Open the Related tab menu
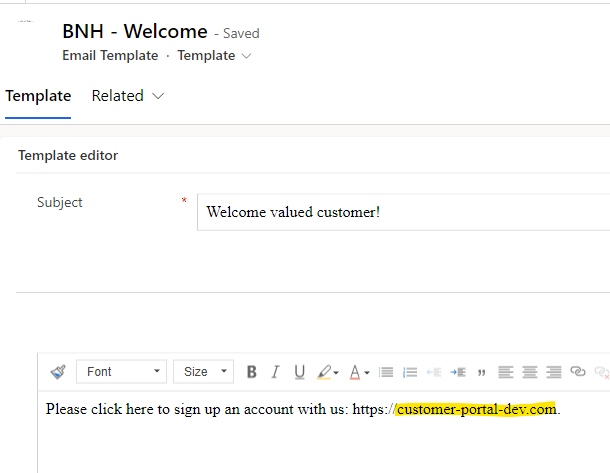The height and width of the screenshot is (473, 610). [129, 96]
